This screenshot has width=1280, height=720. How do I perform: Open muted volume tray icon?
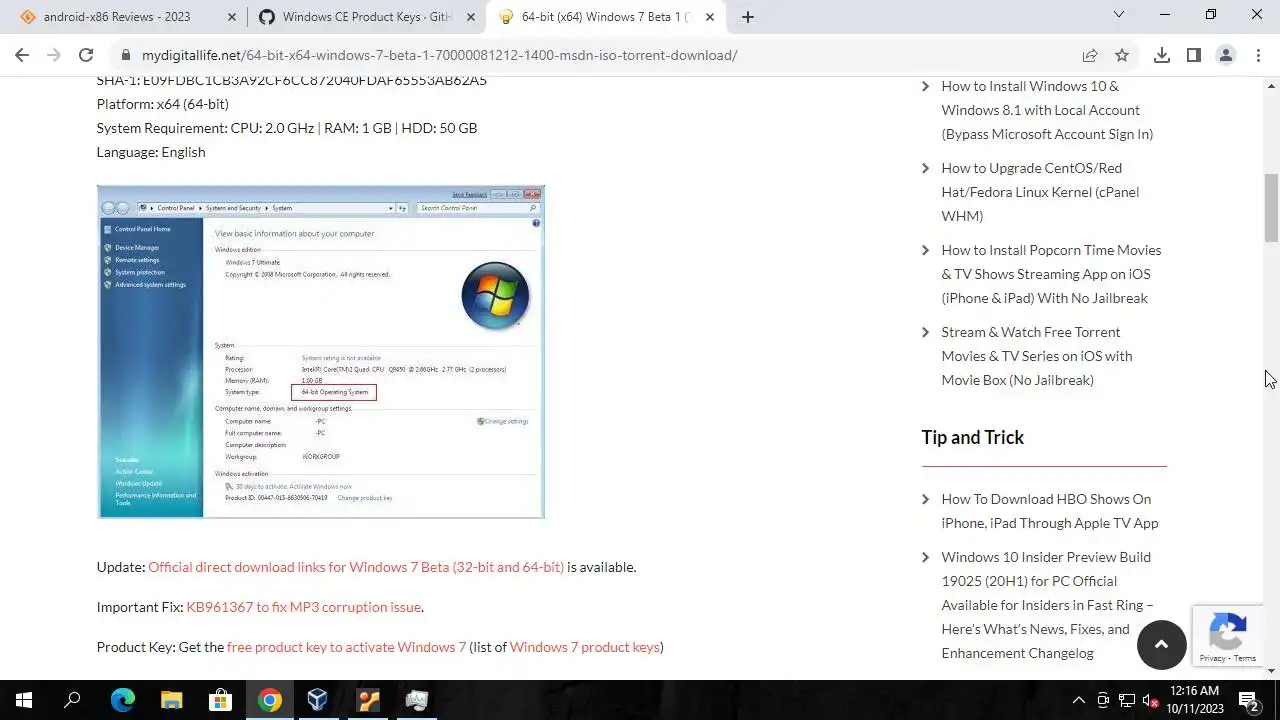click(x=1151, y=700)
